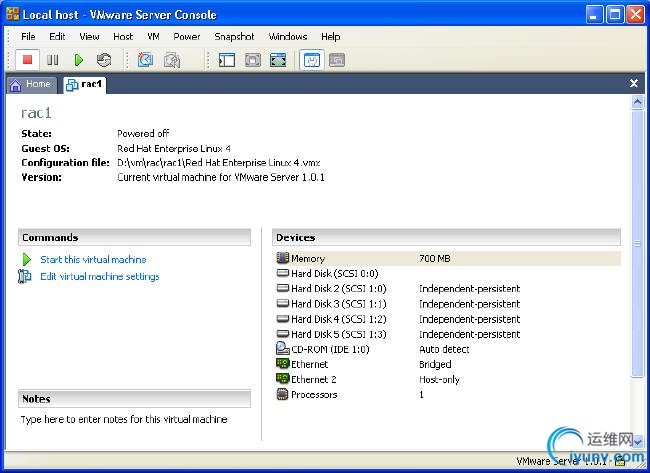The width and height of the screenshot is (650, 473).
Task: Click the Home tab house icon
Action: (x=15, y=85)
